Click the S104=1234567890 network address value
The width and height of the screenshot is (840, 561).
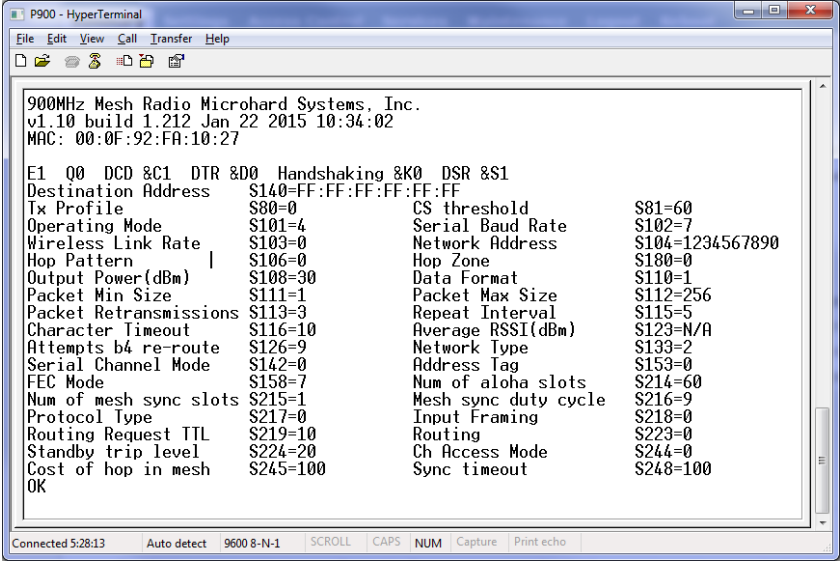pos(707,243)
